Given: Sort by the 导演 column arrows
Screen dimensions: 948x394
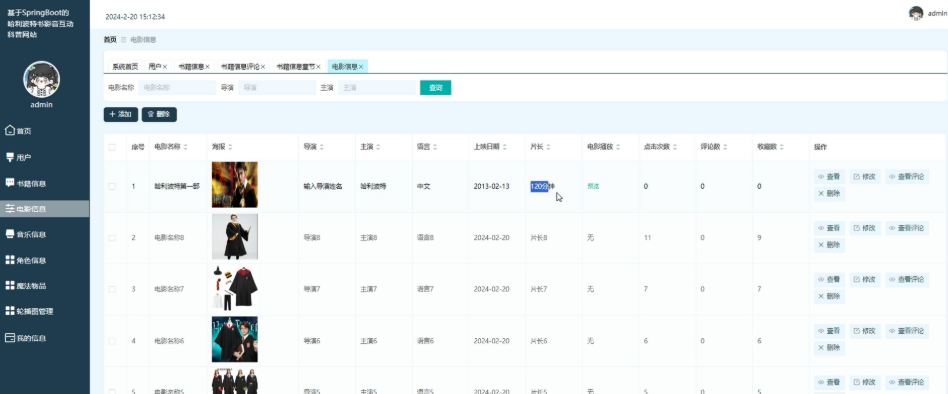Looking at the screenshot, I should click(322, 147).
